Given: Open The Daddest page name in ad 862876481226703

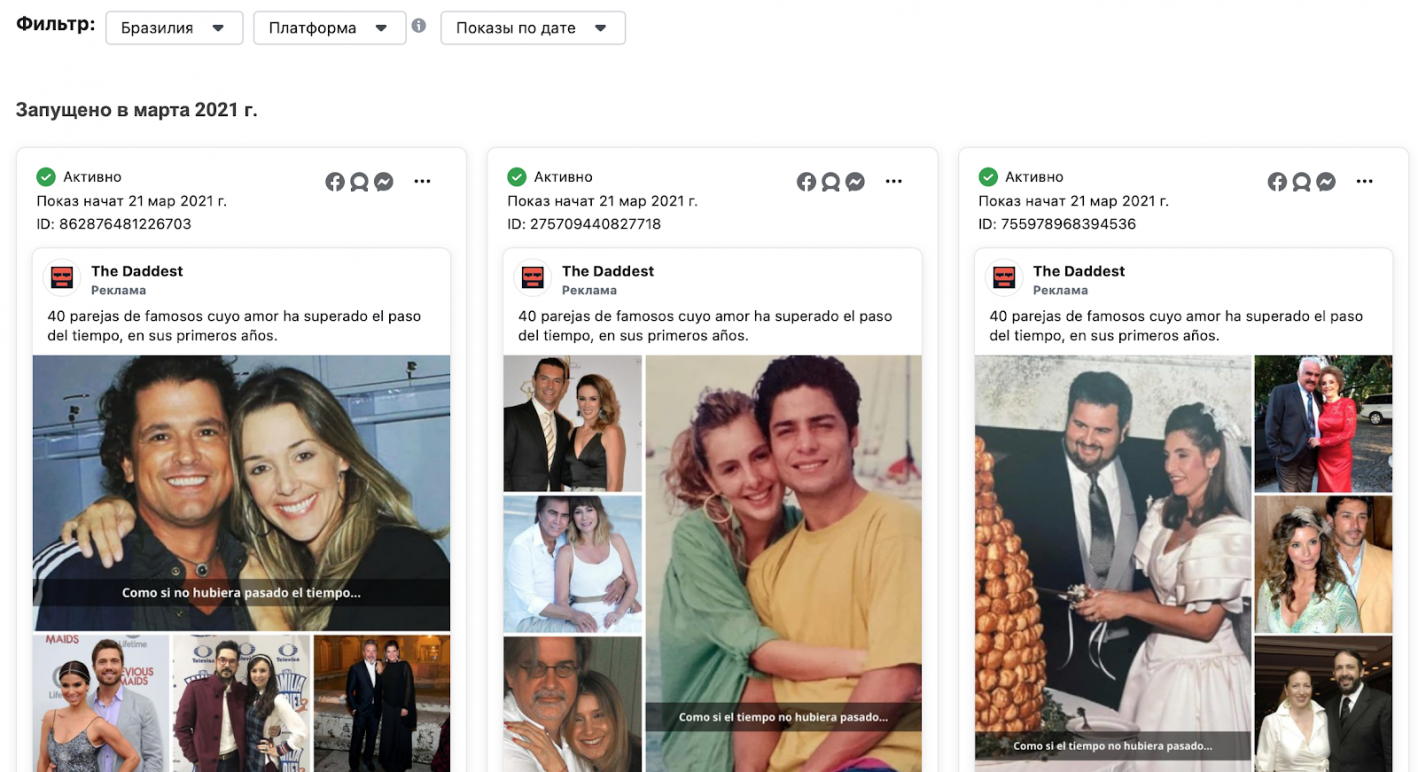Looking at the screenshot, I should click(137, 271).
